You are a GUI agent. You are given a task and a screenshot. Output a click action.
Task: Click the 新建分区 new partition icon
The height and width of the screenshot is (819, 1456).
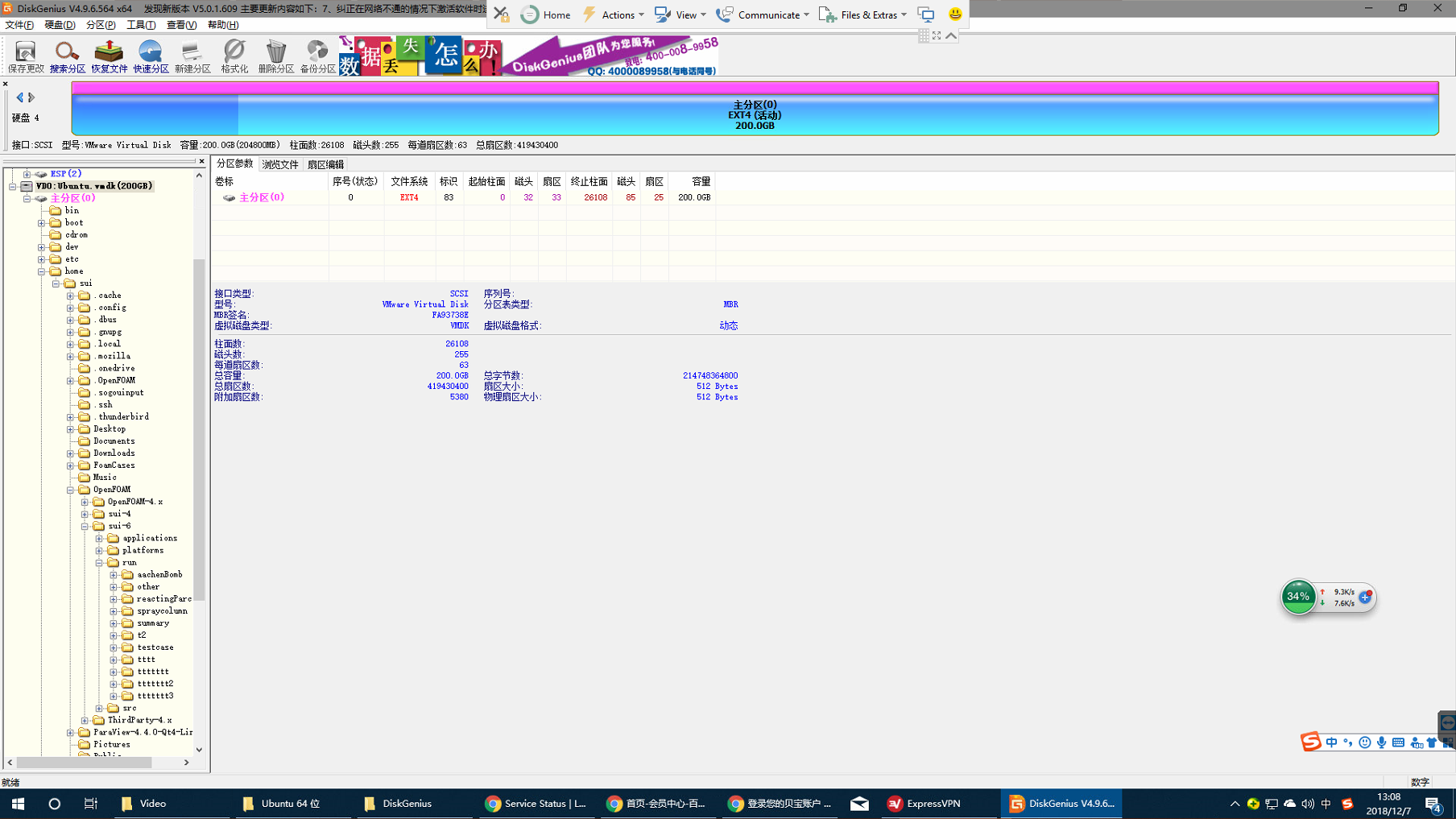[x=192, y=56]
